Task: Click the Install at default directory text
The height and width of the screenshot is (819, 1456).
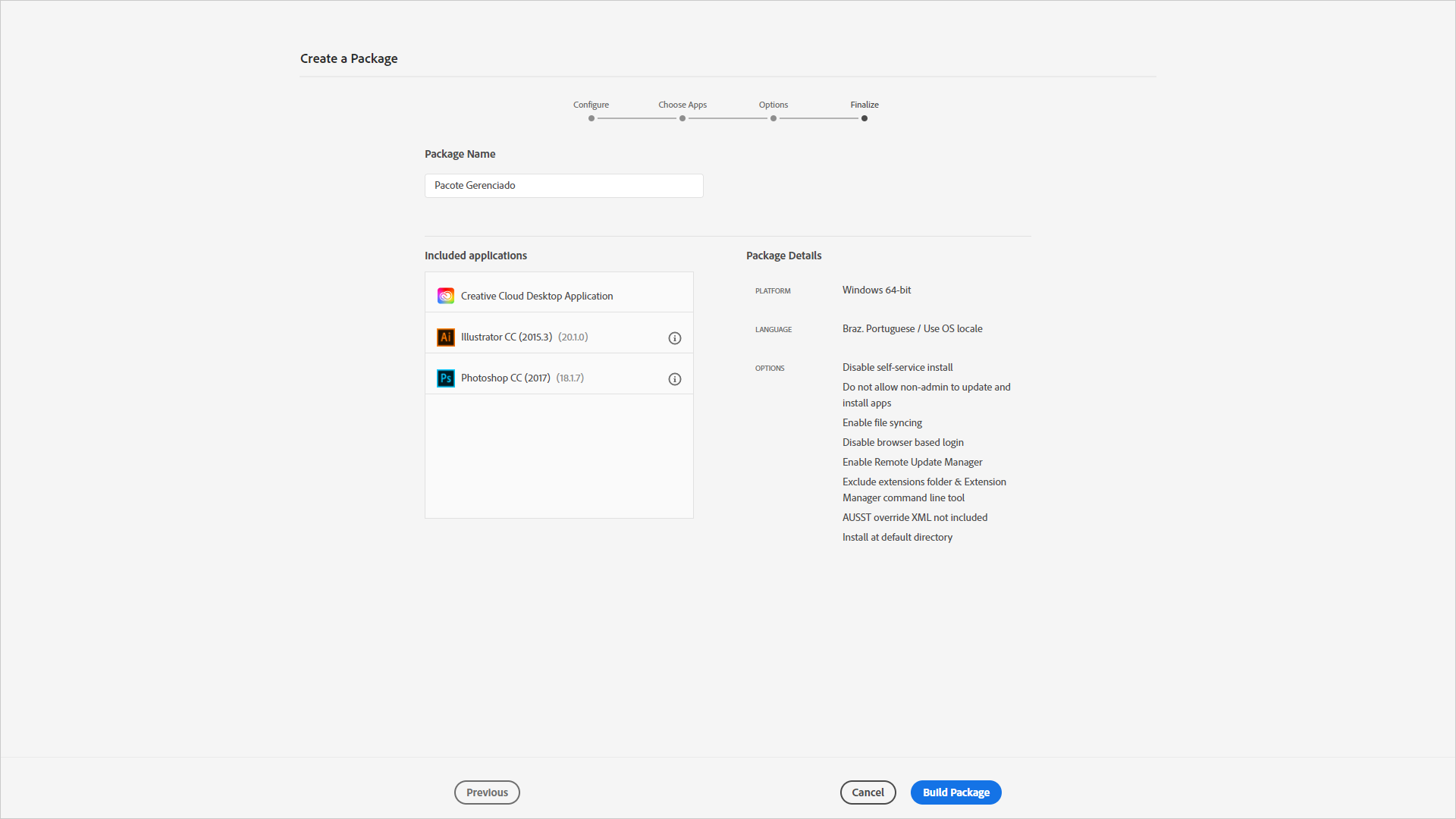Action: point(897,537)
